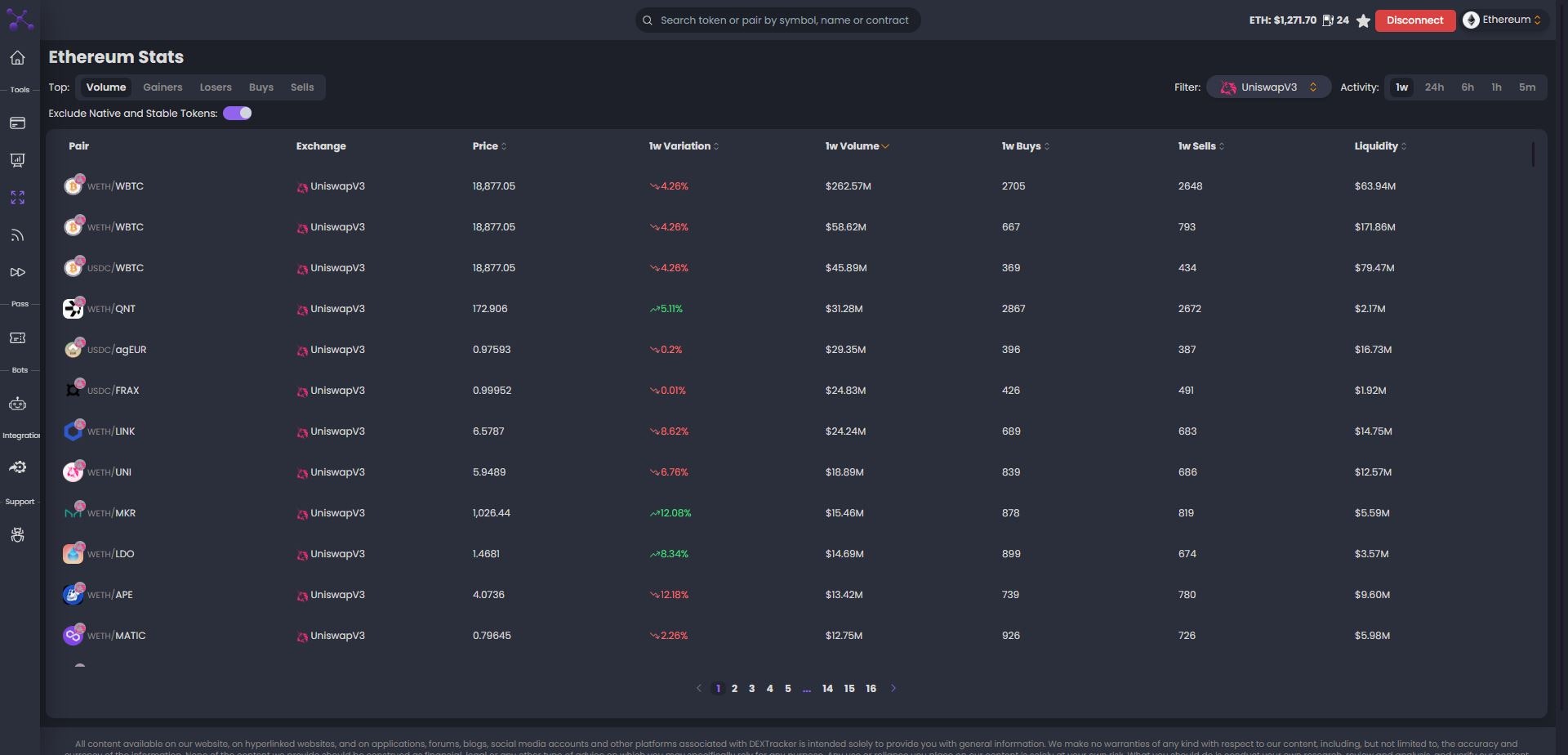Image resolution: width=1568 pixels, height=755 pixels.
Task: Click the WETH/UNI token icon
Action: tap(73, 471)
